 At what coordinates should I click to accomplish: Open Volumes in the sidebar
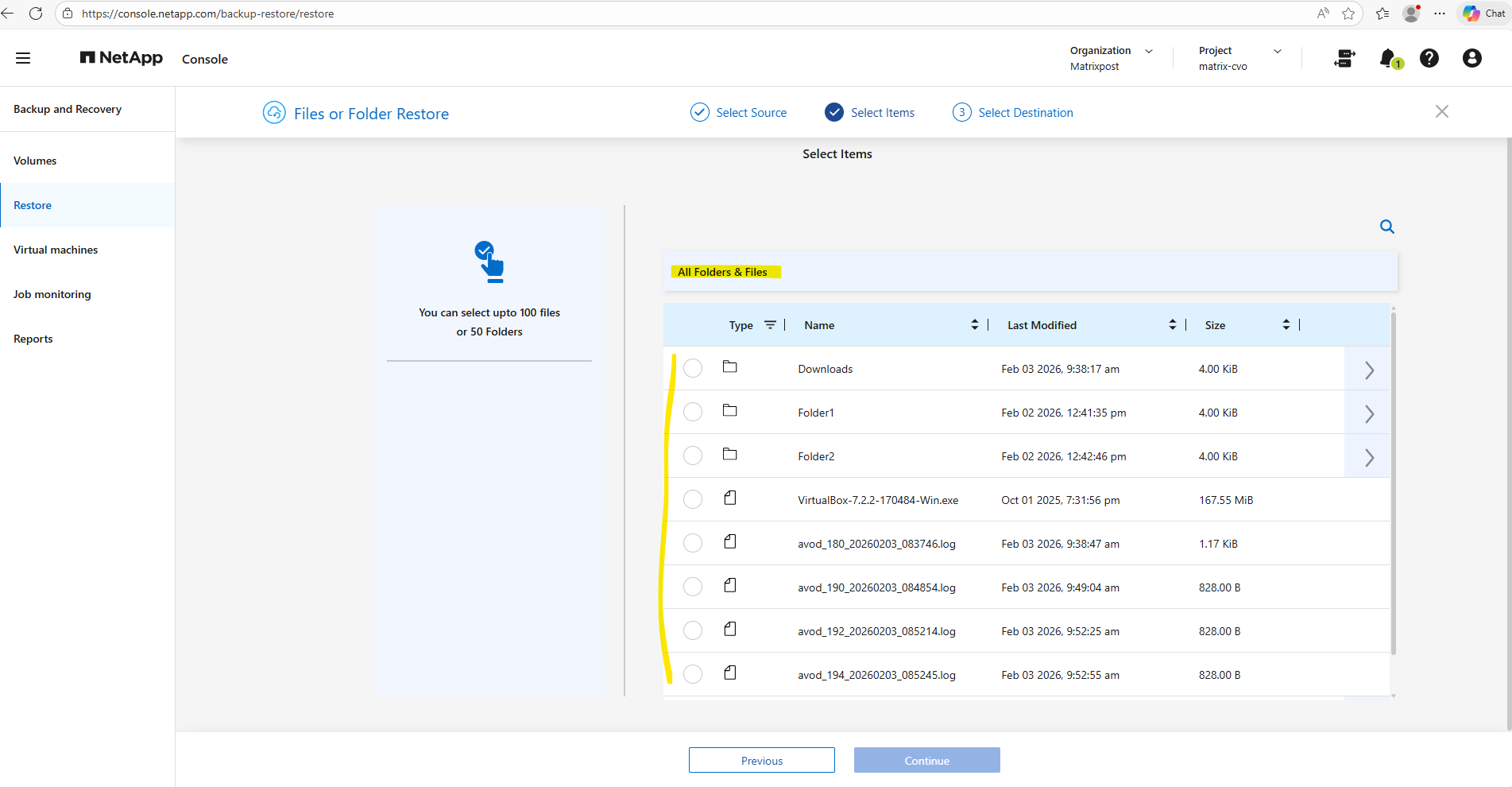(x=35, y=161)
